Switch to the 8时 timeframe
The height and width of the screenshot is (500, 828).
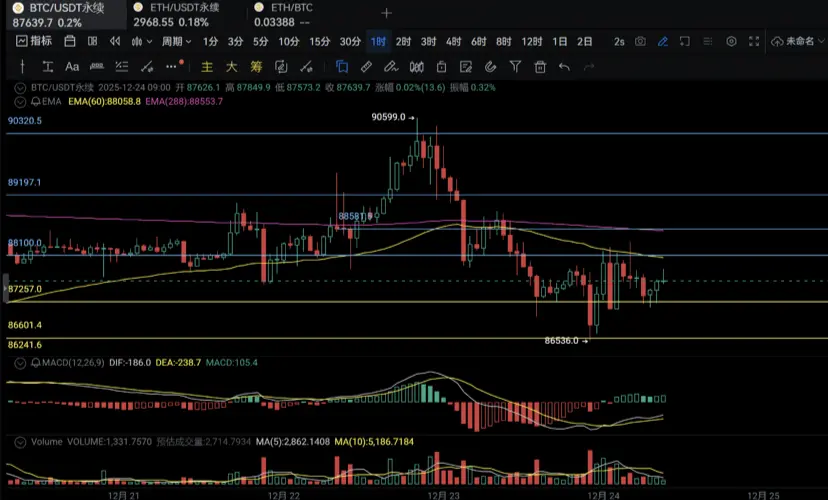tap(504, 41)
